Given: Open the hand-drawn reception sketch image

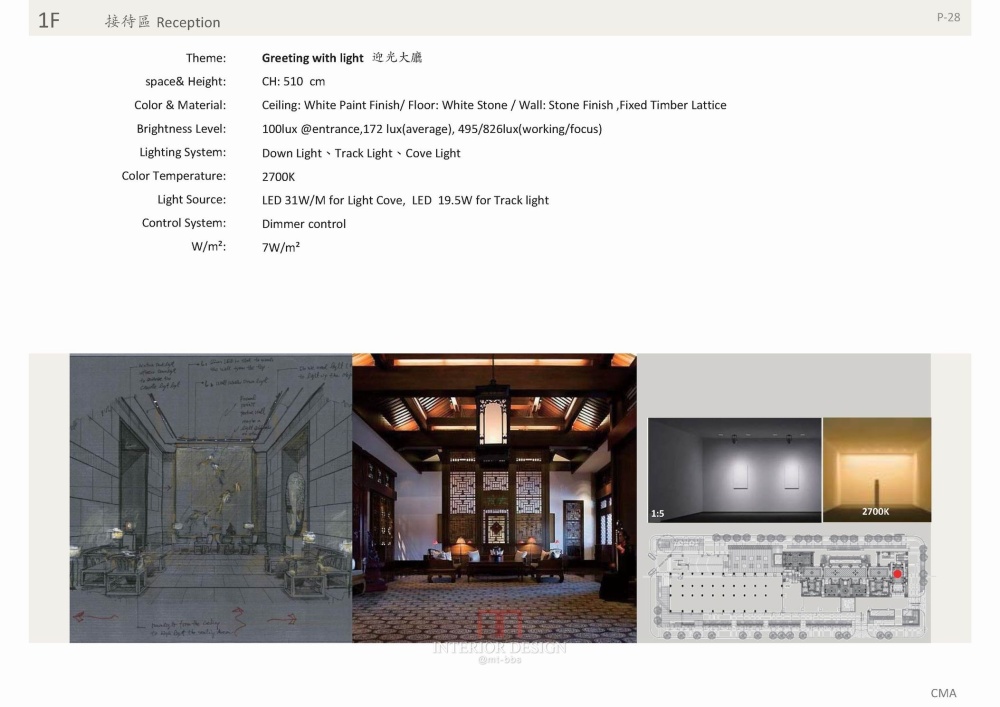Looking at the screenshot, I should click(x=210, y=498).
